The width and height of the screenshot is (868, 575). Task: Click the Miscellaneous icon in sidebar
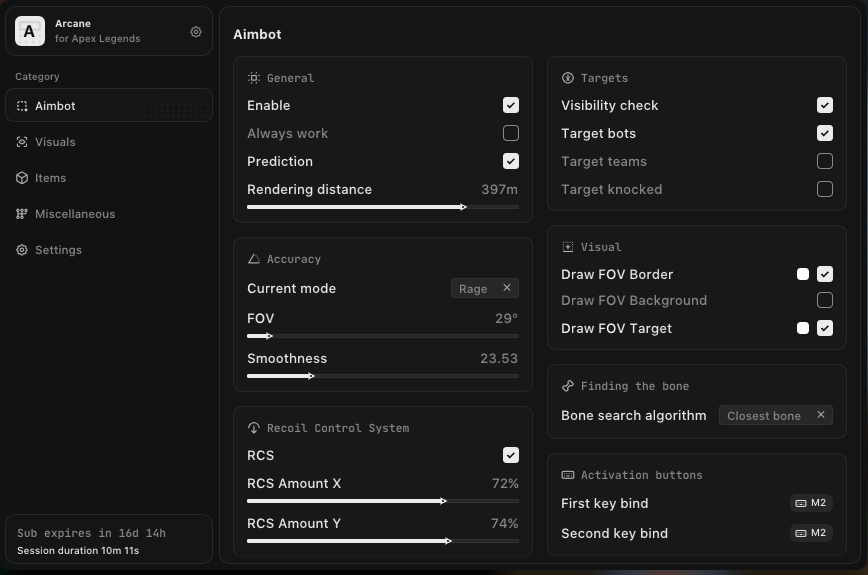[22, 214]
